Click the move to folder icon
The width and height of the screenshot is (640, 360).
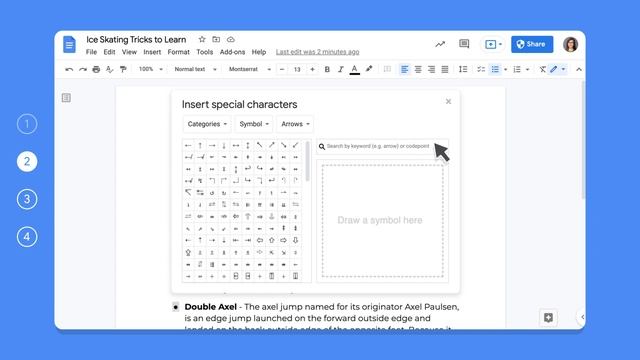pyautogui.click(x=216, y=39)
